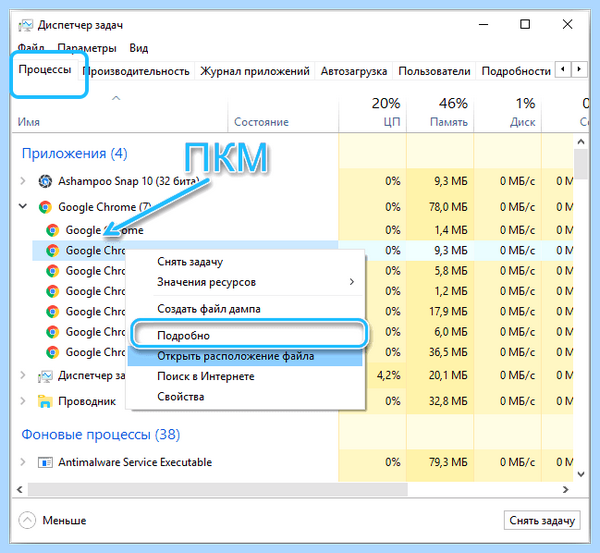This screenshot has width=600, height=553.
Task: Expand the Ashampoo Snap 10 process group
Action: pos(23,181)
